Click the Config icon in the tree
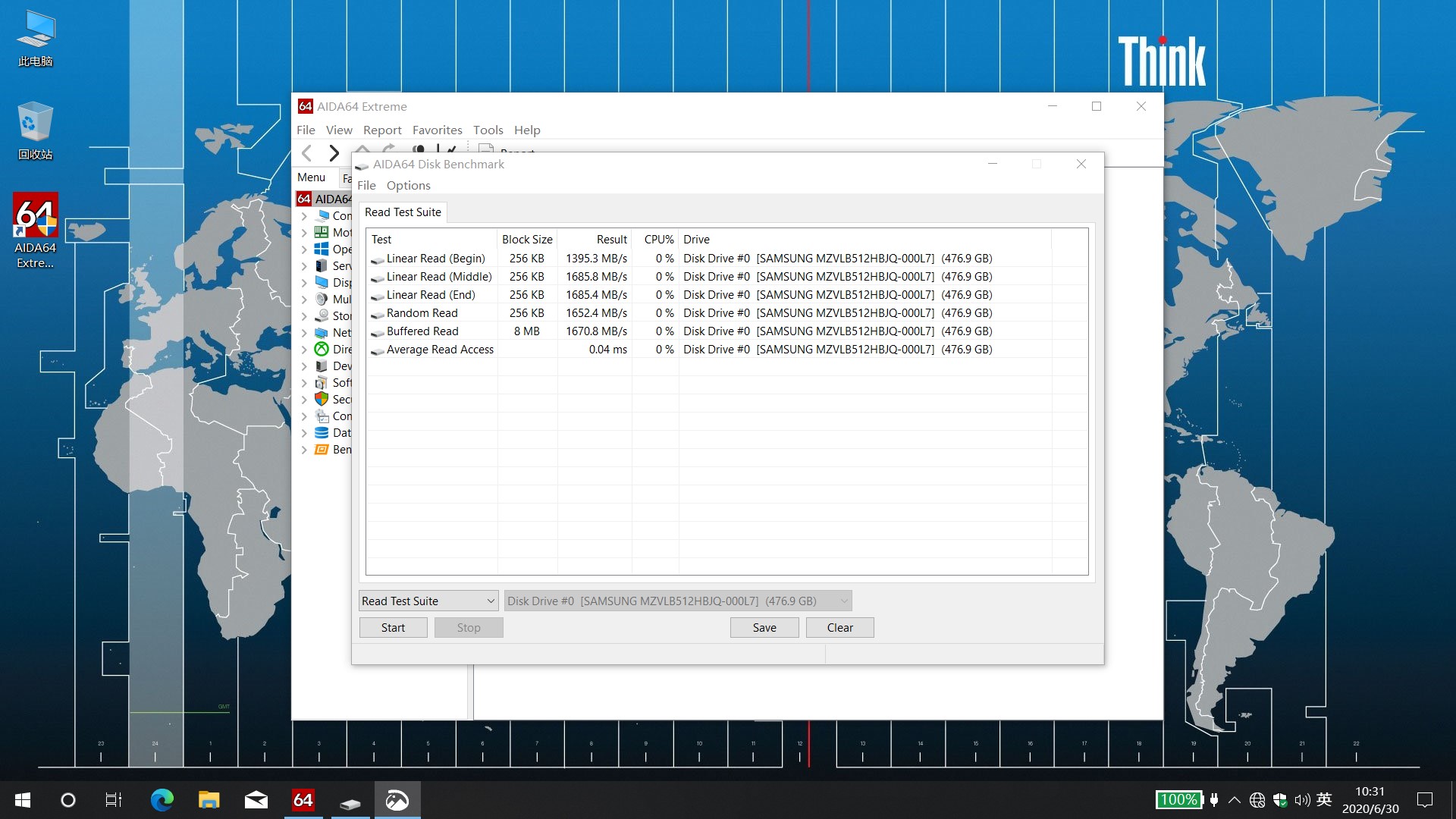 pyautogui.click(x=322, y=416)
